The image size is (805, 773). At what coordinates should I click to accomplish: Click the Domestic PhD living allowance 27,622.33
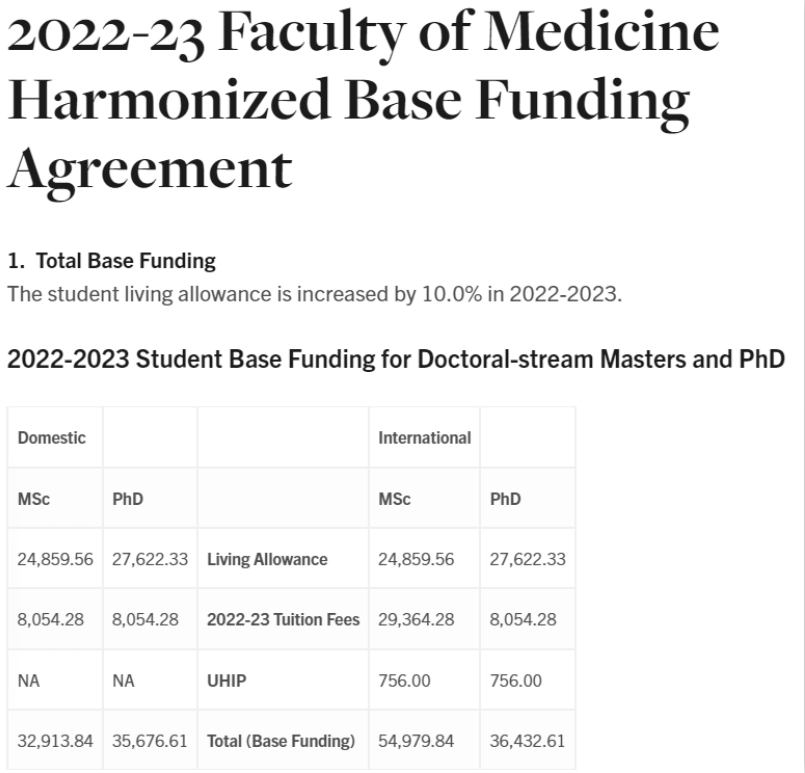[150, 560]
